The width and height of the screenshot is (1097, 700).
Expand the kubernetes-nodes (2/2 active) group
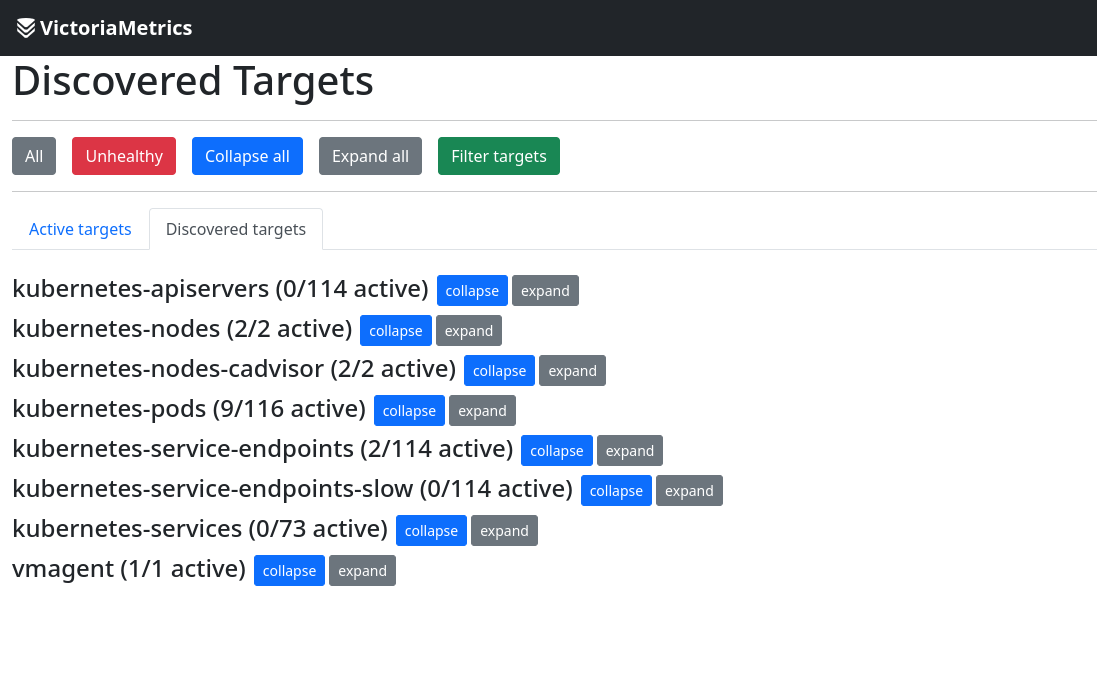point(469,331)
